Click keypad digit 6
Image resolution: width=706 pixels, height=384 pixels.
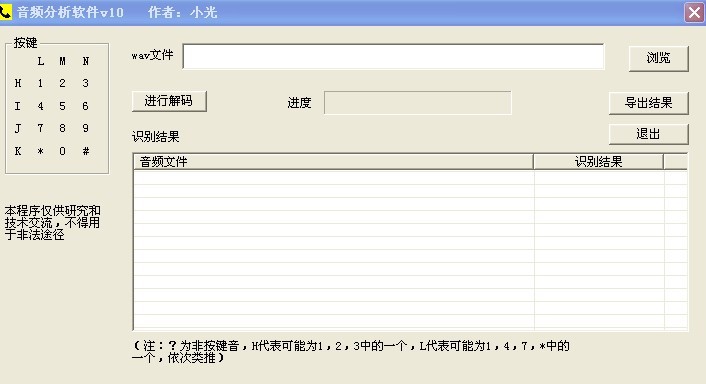pyautogui.click(x=86, y=106)
